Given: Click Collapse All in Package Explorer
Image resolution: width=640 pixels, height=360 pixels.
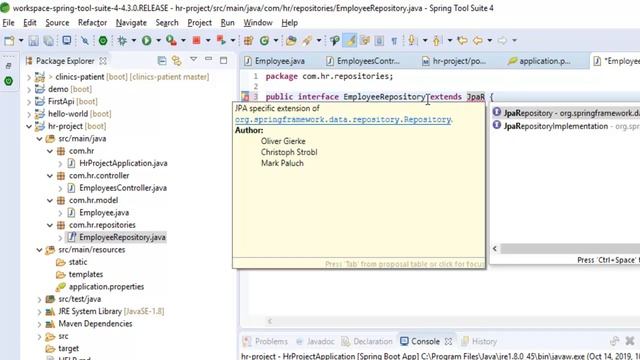Looking at the screenshot, I should pyautogui.click(x=162, y=61).
